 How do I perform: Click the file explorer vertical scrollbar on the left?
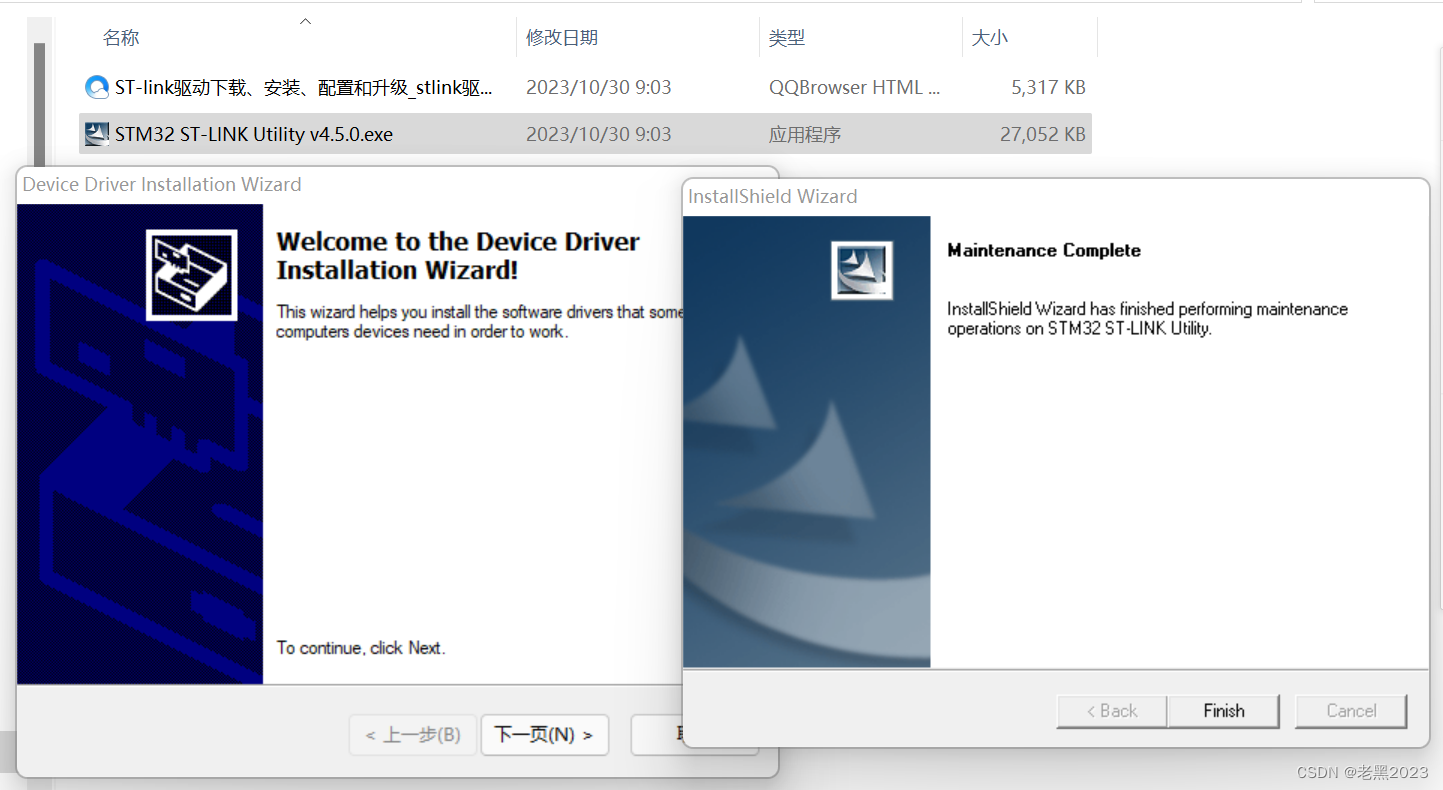(39, 105)
